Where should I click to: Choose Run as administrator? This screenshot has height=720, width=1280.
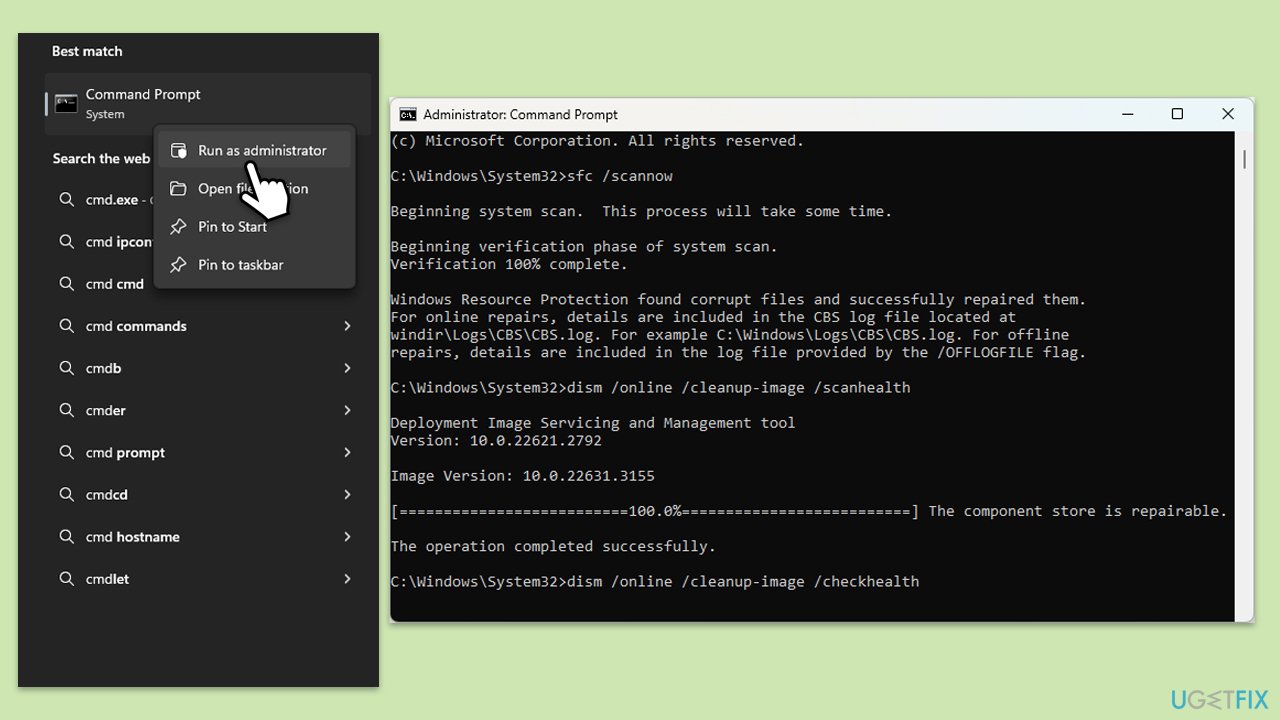pyautogui.click(x=255, y=150)
